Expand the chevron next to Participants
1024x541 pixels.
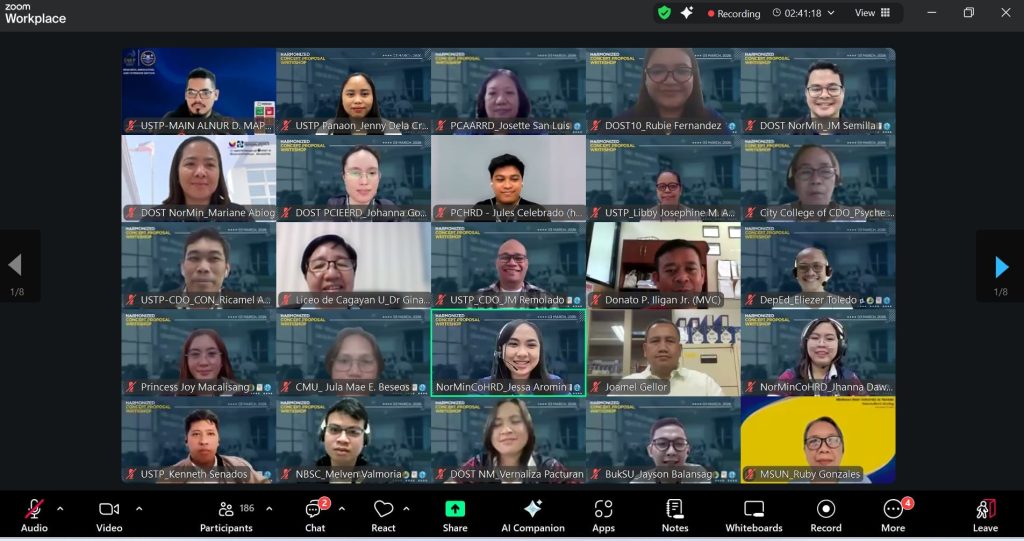click(x=269, y=508)
